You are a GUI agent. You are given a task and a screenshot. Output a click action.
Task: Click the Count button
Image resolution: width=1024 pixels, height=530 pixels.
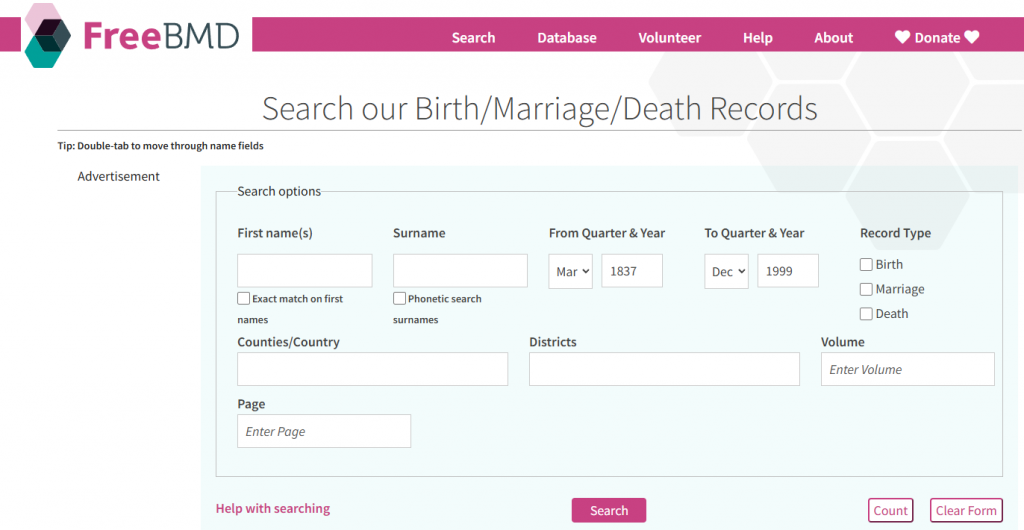(890, 510)
